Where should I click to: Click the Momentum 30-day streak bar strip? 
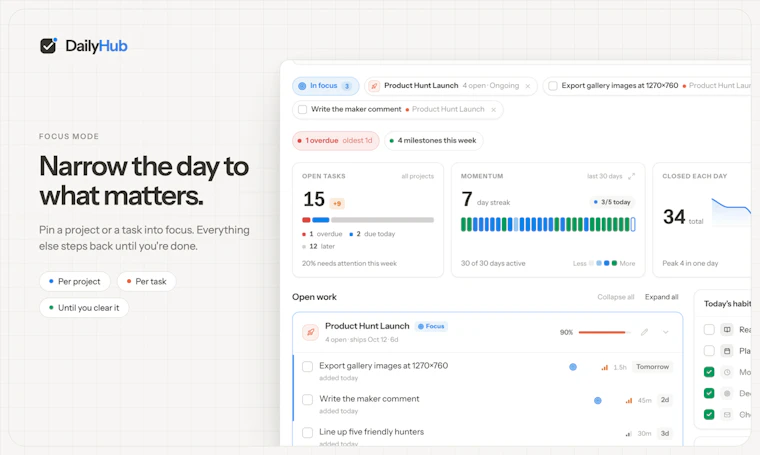(548, 224)
